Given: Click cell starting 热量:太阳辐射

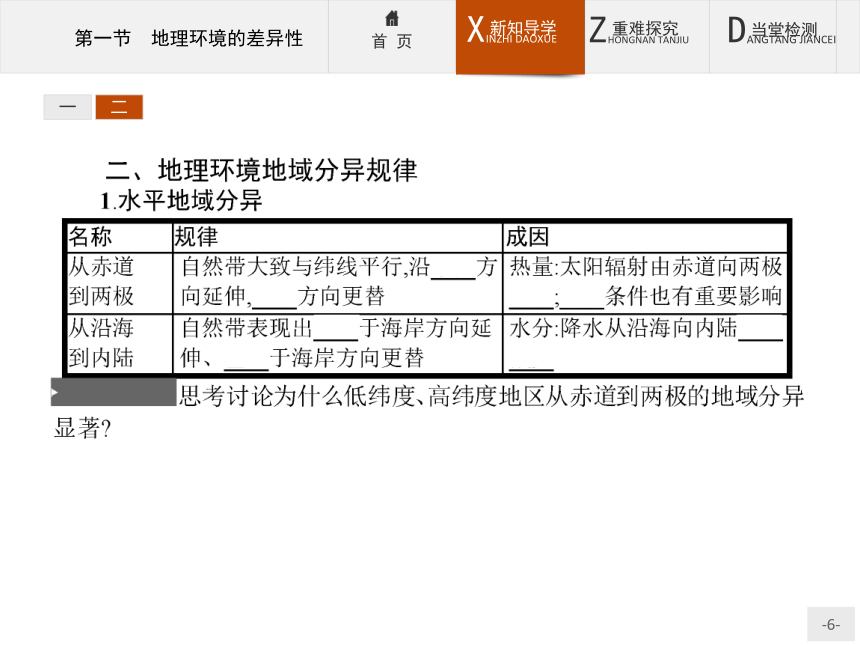Looking at the screenshot, I should click(x=646, y=282).
